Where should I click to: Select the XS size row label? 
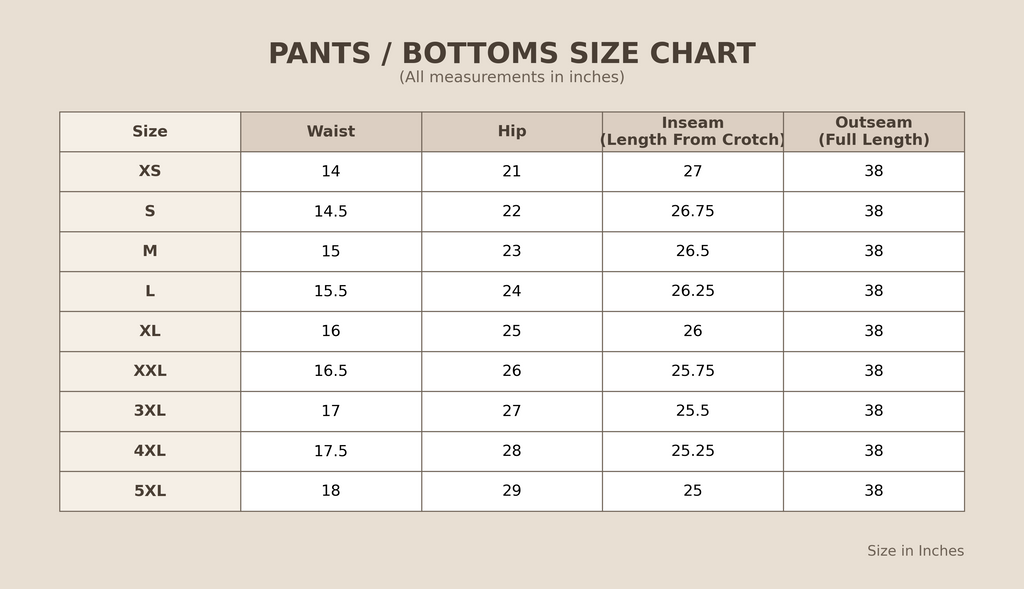150,172
